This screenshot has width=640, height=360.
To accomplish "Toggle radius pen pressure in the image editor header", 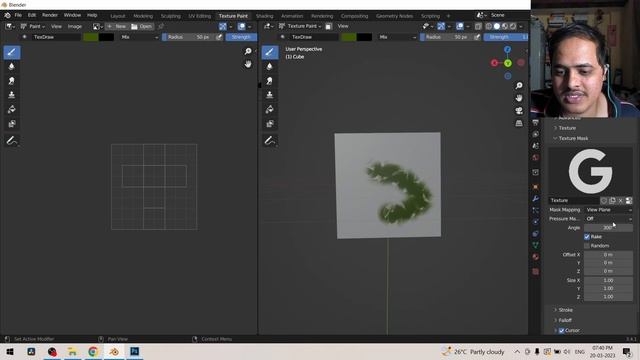I will click(219, 37).
